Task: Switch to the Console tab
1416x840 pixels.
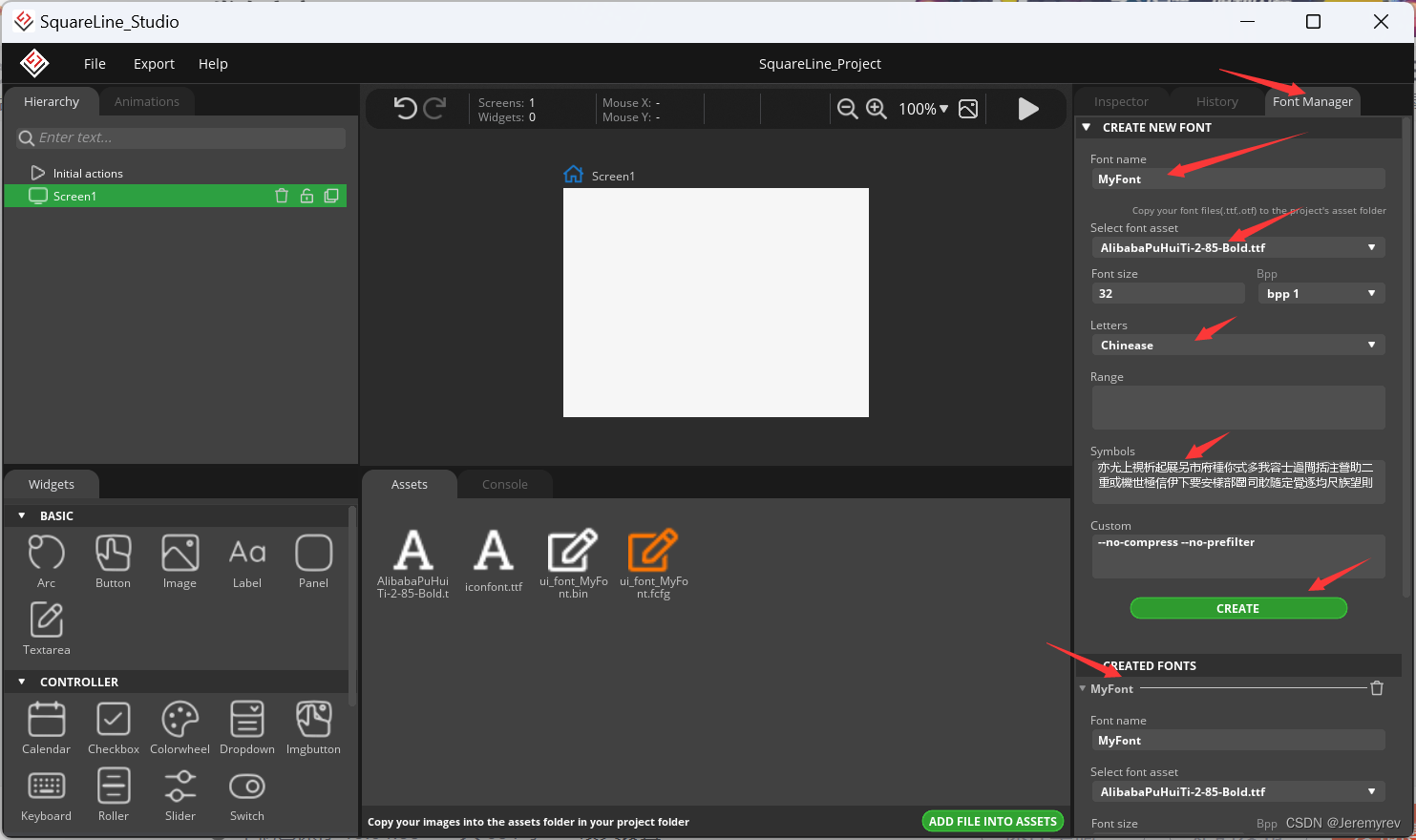Action: pos(504,484)
